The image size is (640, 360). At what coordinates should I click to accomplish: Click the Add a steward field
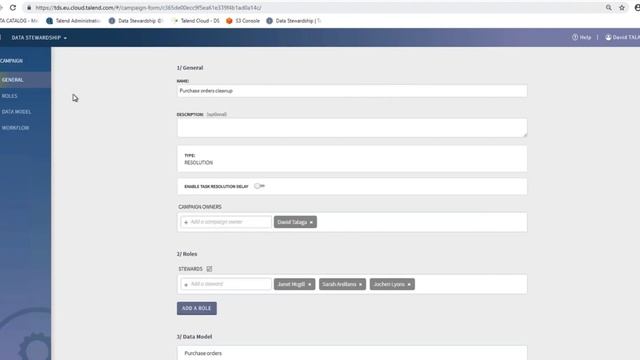(226, 284)
